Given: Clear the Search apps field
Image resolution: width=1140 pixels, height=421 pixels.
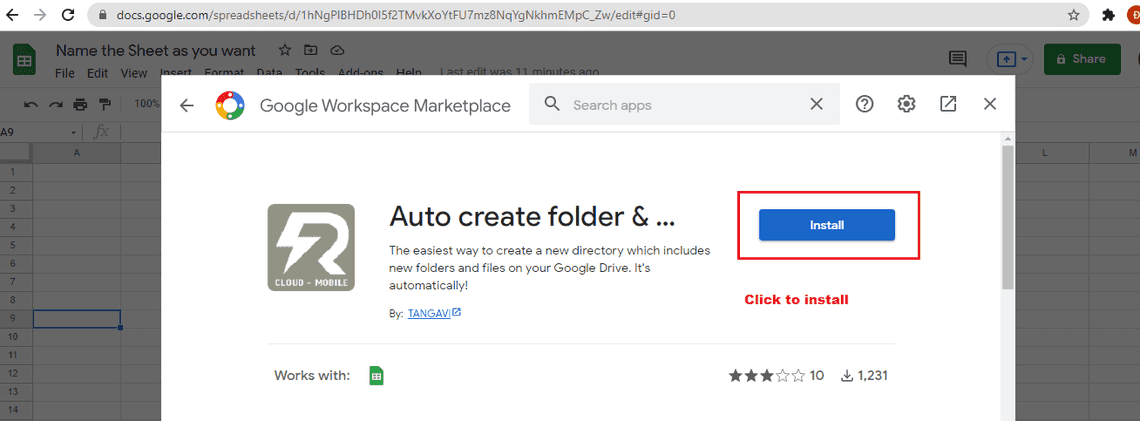Looking at the screenshot, I should click(x=816, y=104).
